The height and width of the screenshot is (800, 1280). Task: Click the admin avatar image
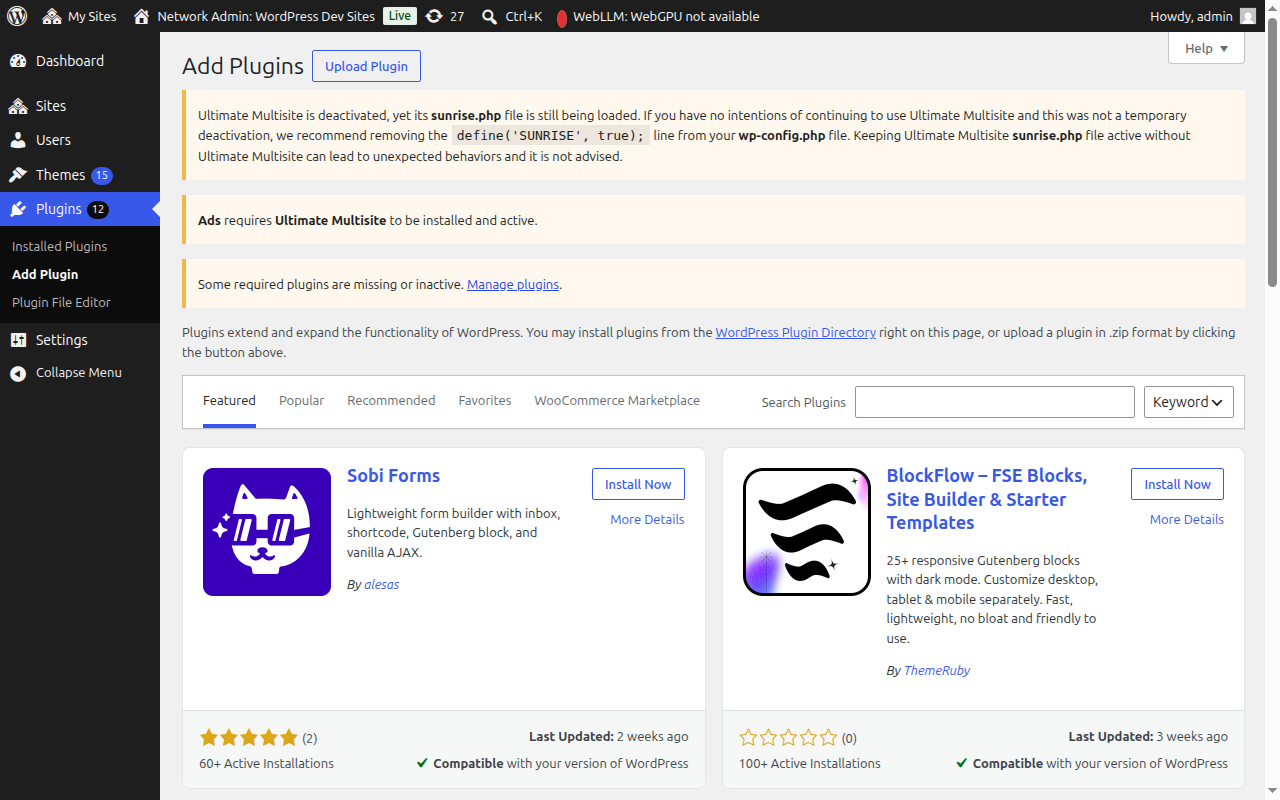point(1247,16)
